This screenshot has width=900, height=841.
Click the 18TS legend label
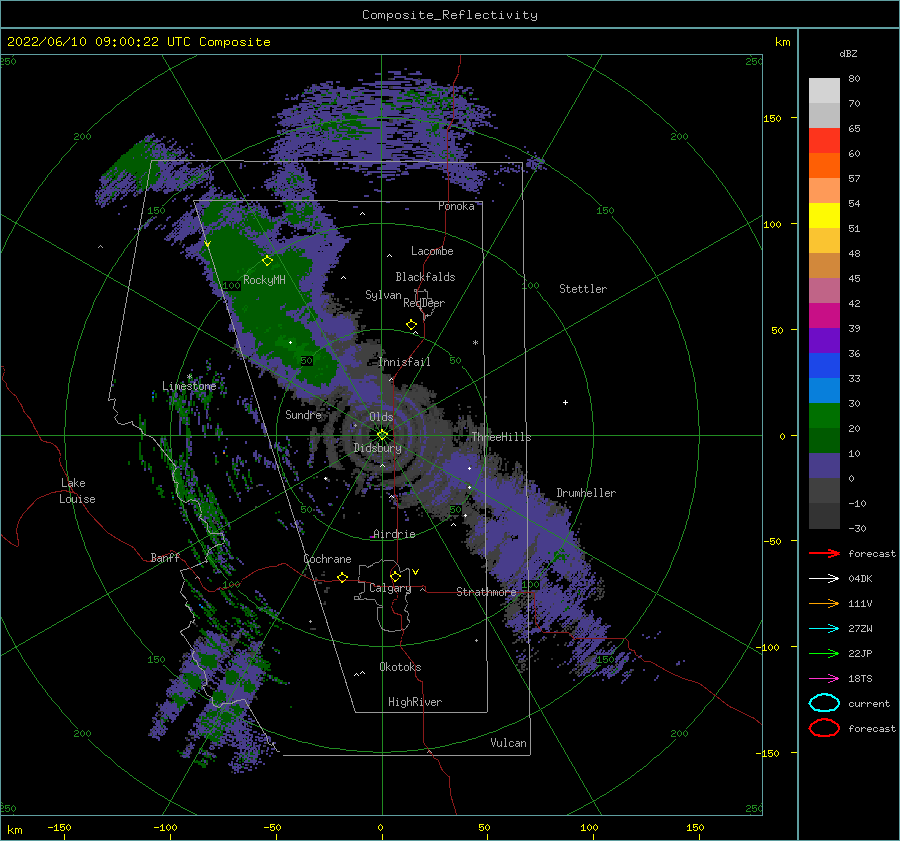[x=860, y=679]
